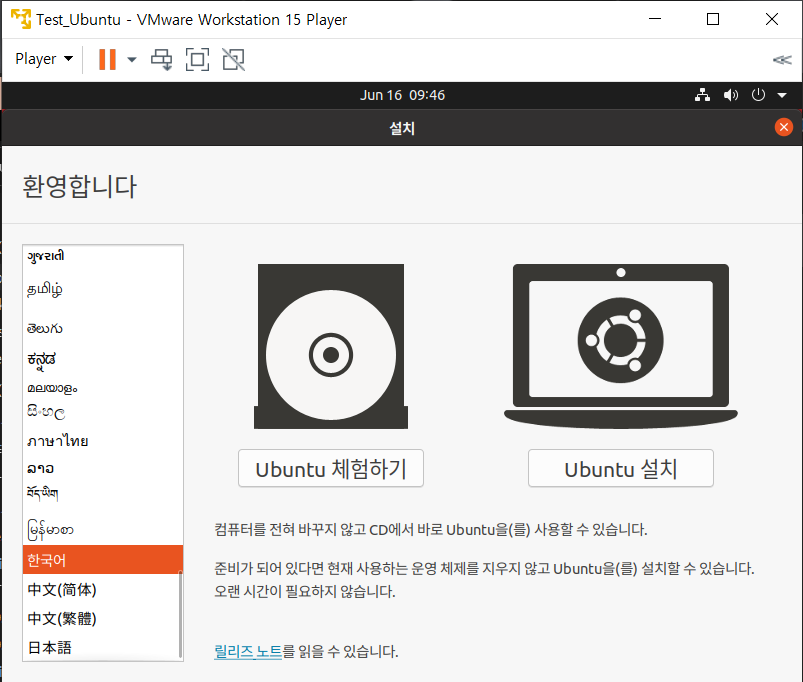Click the volume speaker icon
Image resolution: width=803 pixels, height=682 pixels.
pos(730,95)
